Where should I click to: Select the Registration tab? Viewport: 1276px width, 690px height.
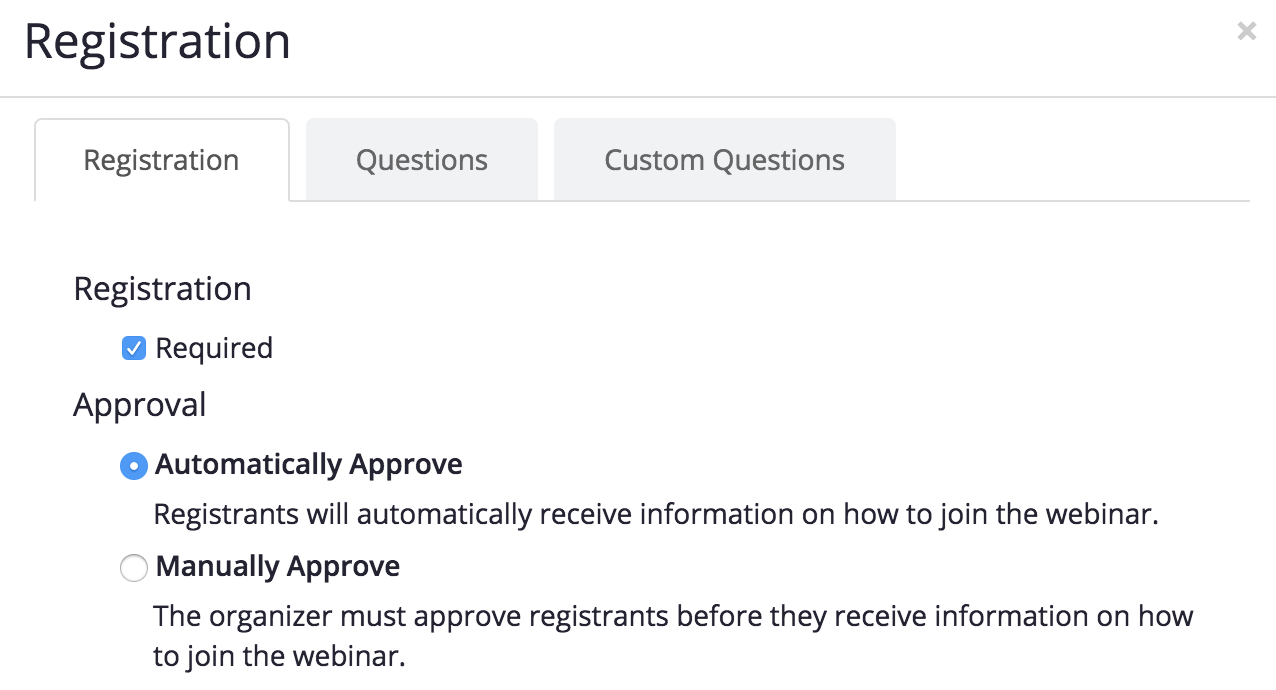click(x=161, y=159)
